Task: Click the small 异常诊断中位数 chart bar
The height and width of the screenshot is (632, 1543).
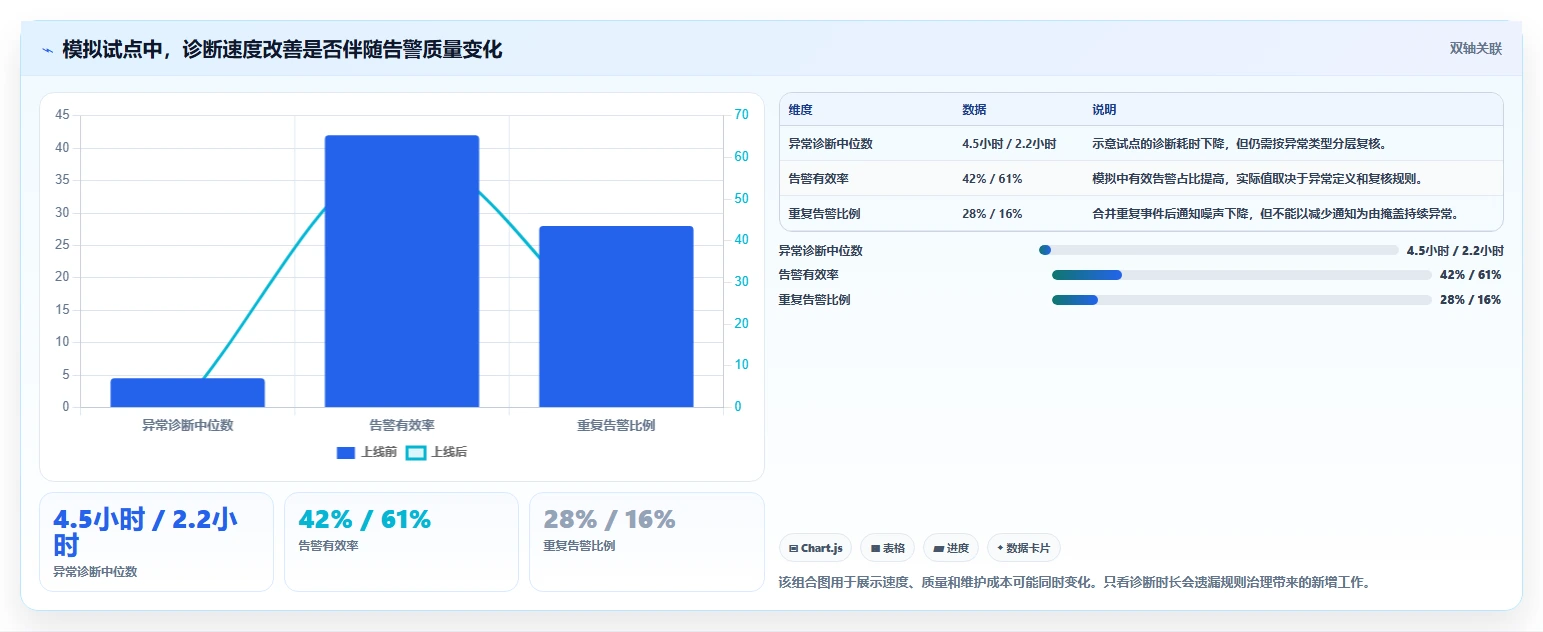Action: coord(187,392)
